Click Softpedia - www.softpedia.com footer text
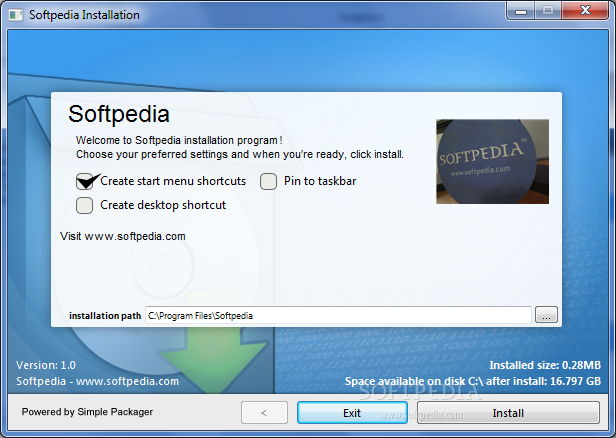This screenshot has height=438, width=616. (x=97, y=381)
